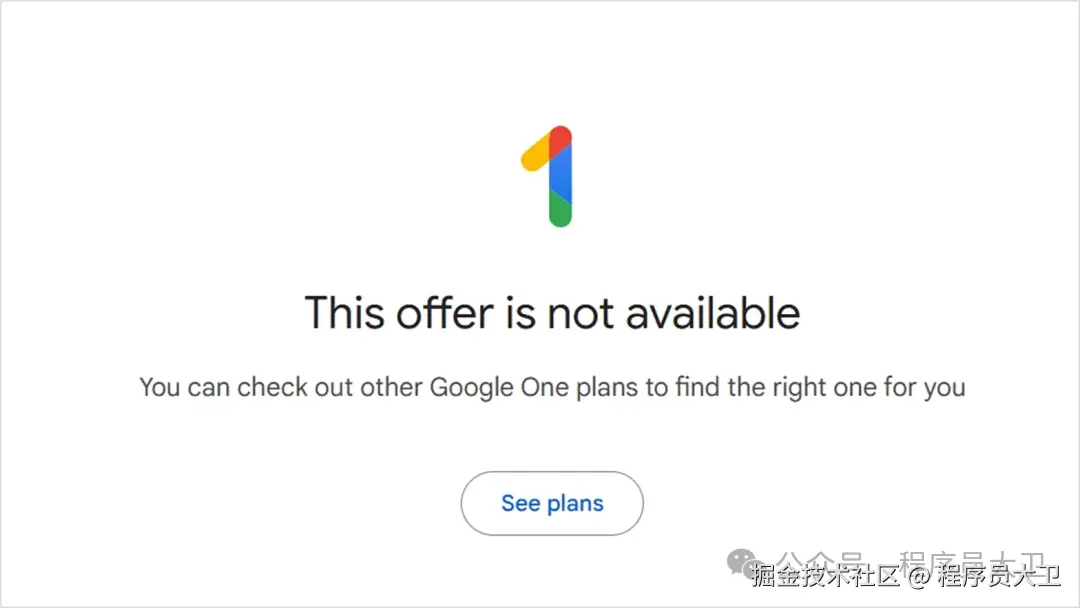Click the word 'not' in the heading
Screen dimensions: 1080x608
pos(581,313)
